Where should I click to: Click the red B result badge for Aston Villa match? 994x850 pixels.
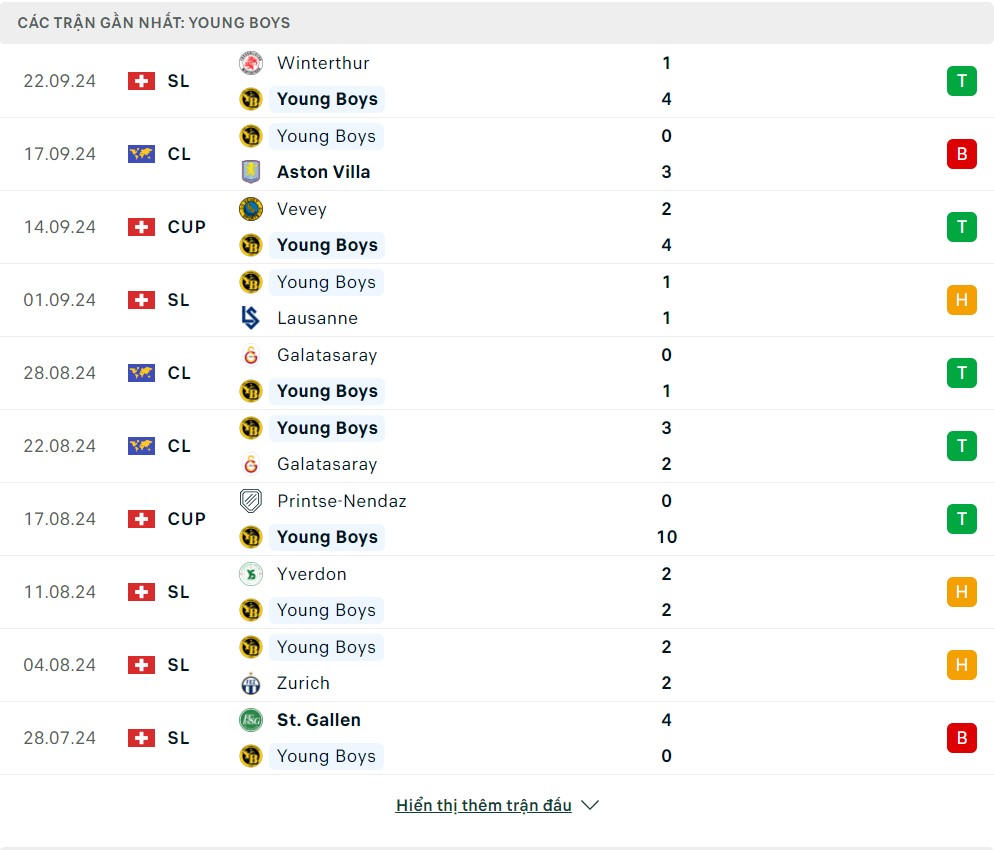[x=961, y=154]
